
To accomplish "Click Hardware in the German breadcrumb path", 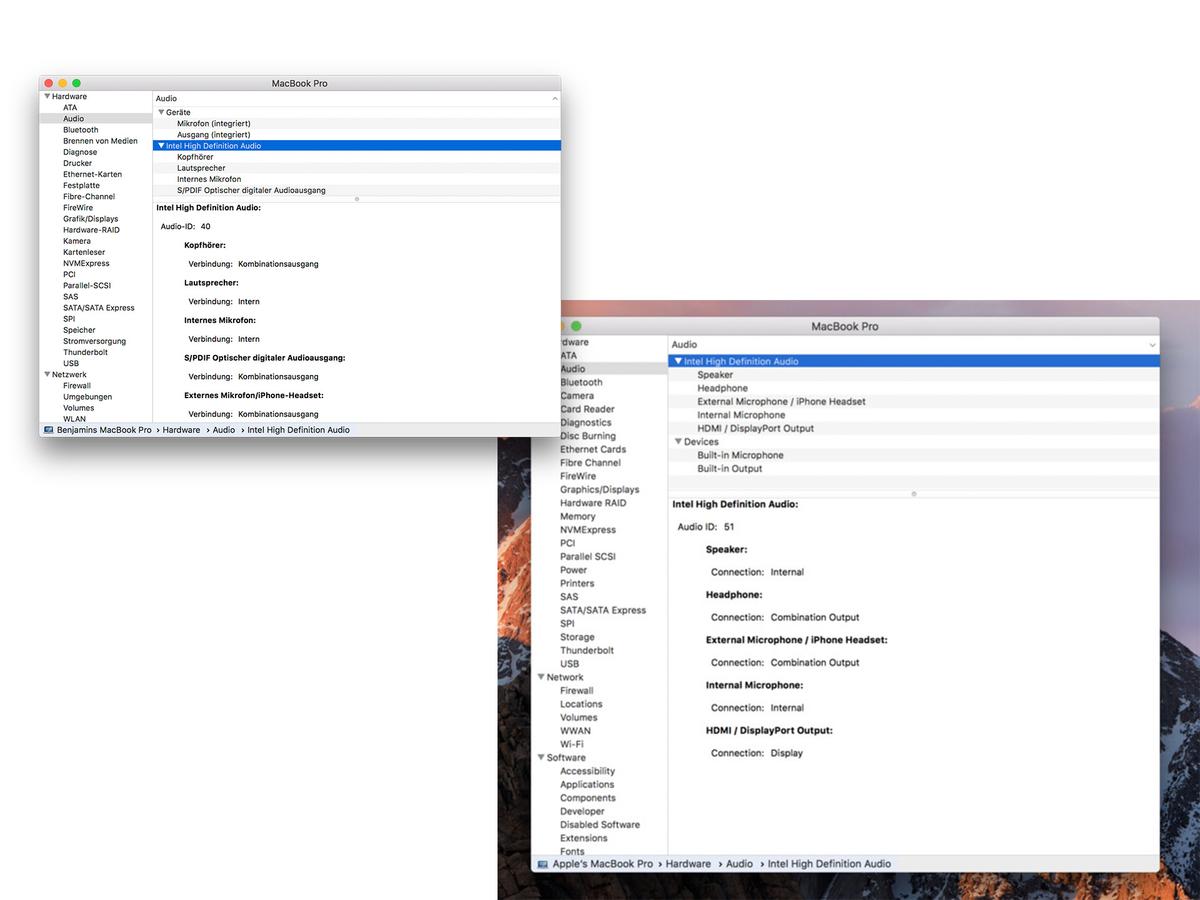I will pyautogui.click(x=181, y=430).
